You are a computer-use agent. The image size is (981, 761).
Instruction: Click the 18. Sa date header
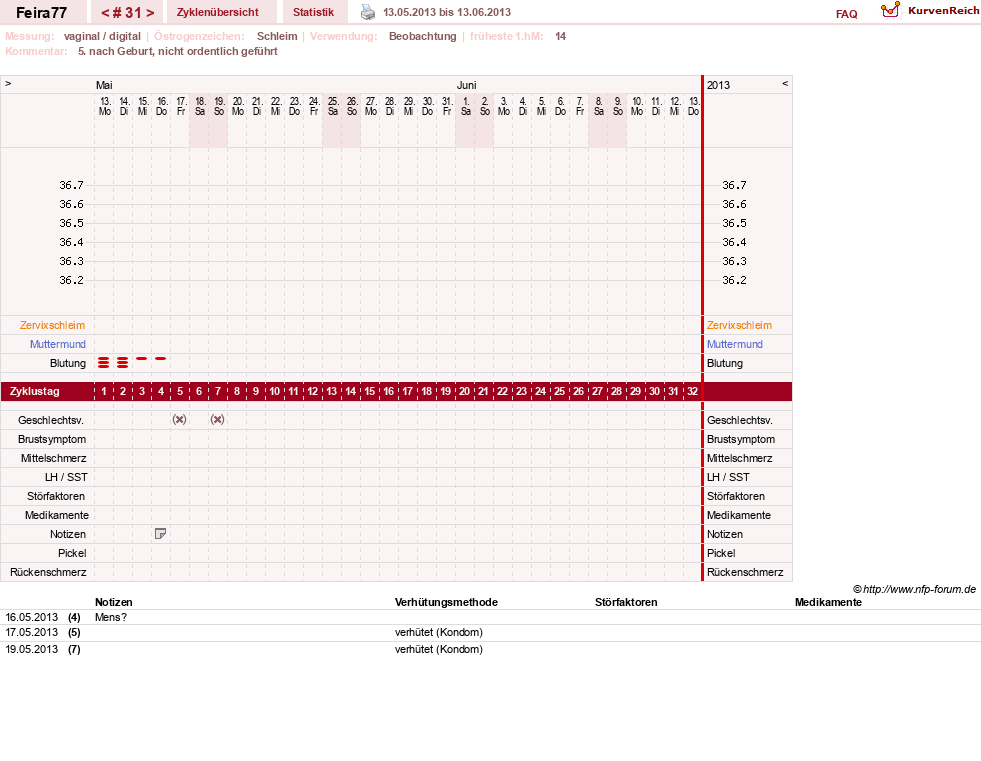[200, 106]
